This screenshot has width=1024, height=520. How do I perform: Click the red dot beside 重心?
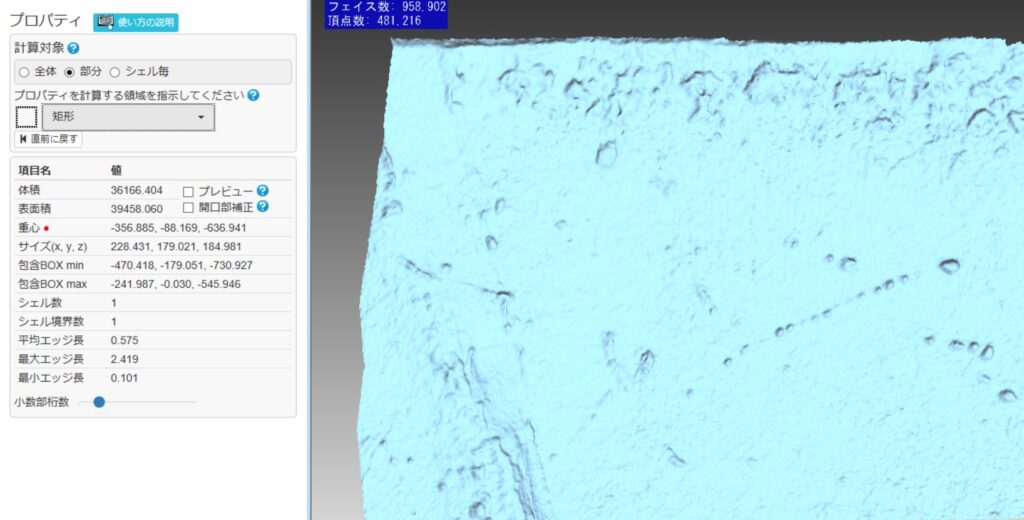[46, 229]
